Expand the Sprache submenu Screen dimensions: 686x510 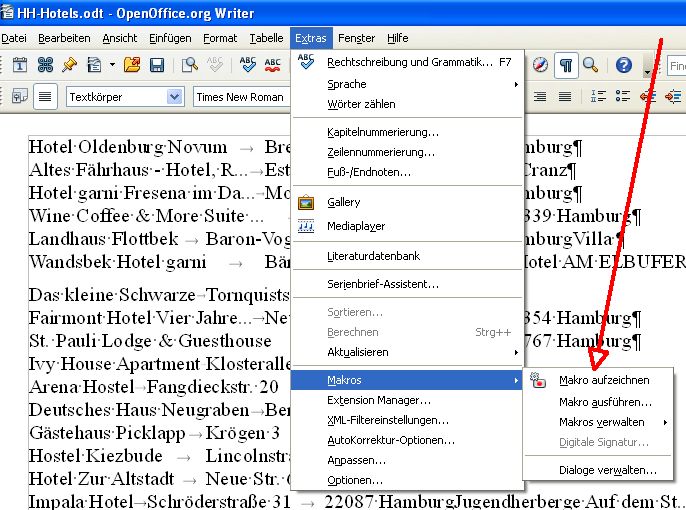(407, 84)
